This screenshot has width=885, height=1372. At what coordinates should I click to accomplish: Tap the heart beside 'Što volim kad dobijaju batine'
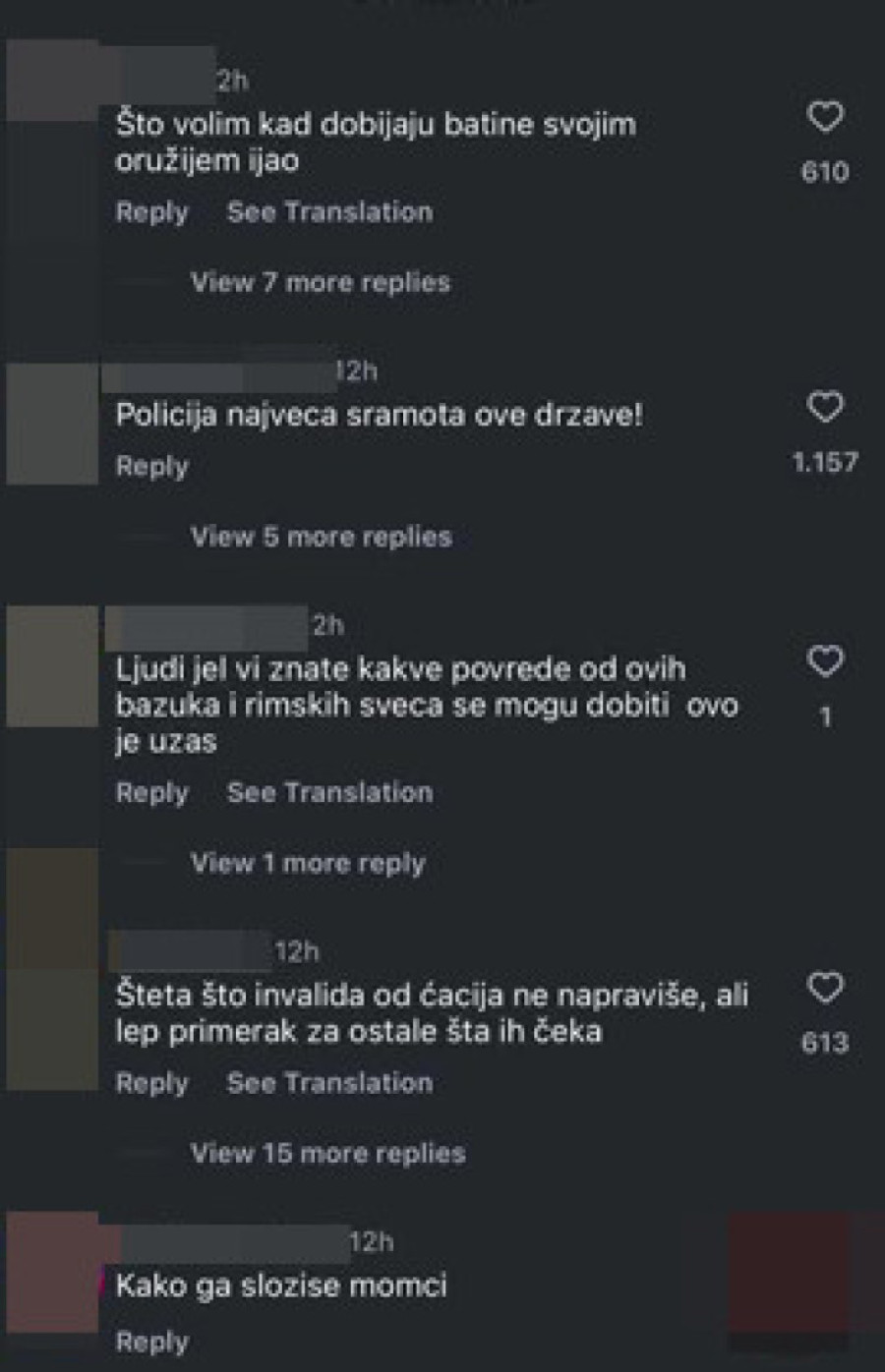(826, 116)
